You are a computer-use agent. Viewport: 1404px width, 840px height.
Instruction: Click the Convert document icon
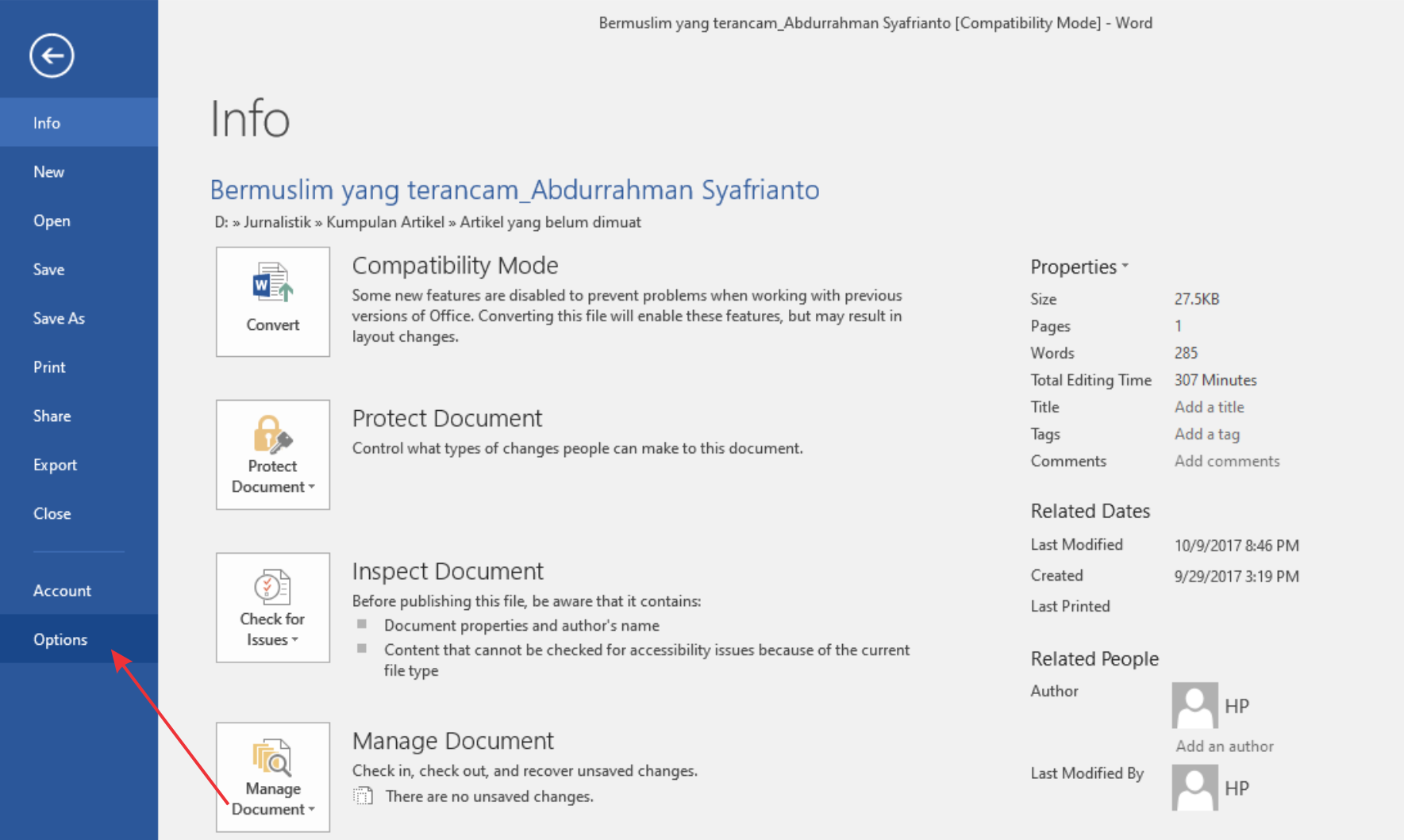pyautogui.click(x=272, y=283)
